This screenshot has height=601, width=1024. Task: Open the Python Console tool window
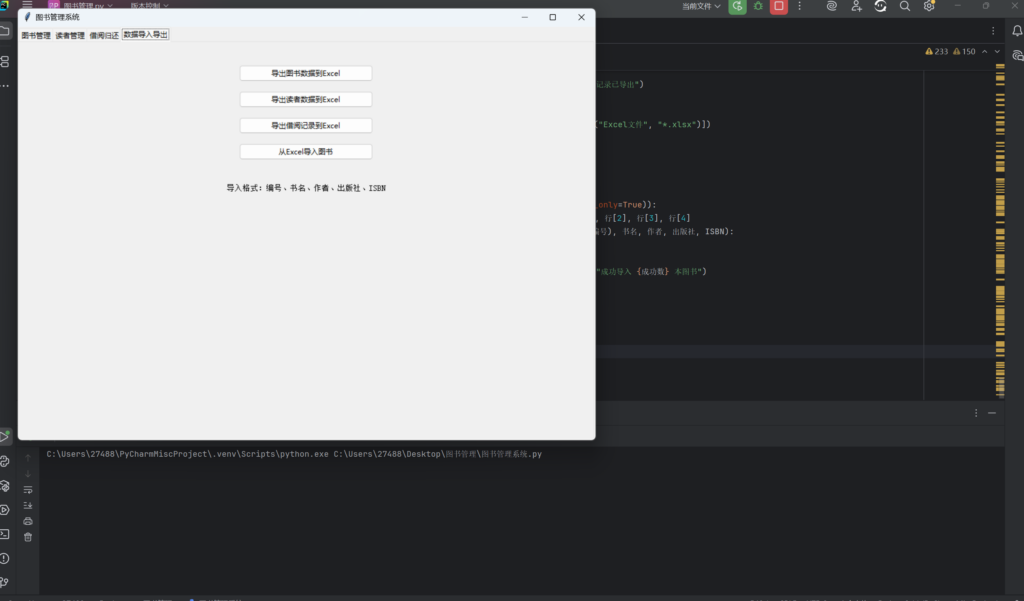[5, 461]
